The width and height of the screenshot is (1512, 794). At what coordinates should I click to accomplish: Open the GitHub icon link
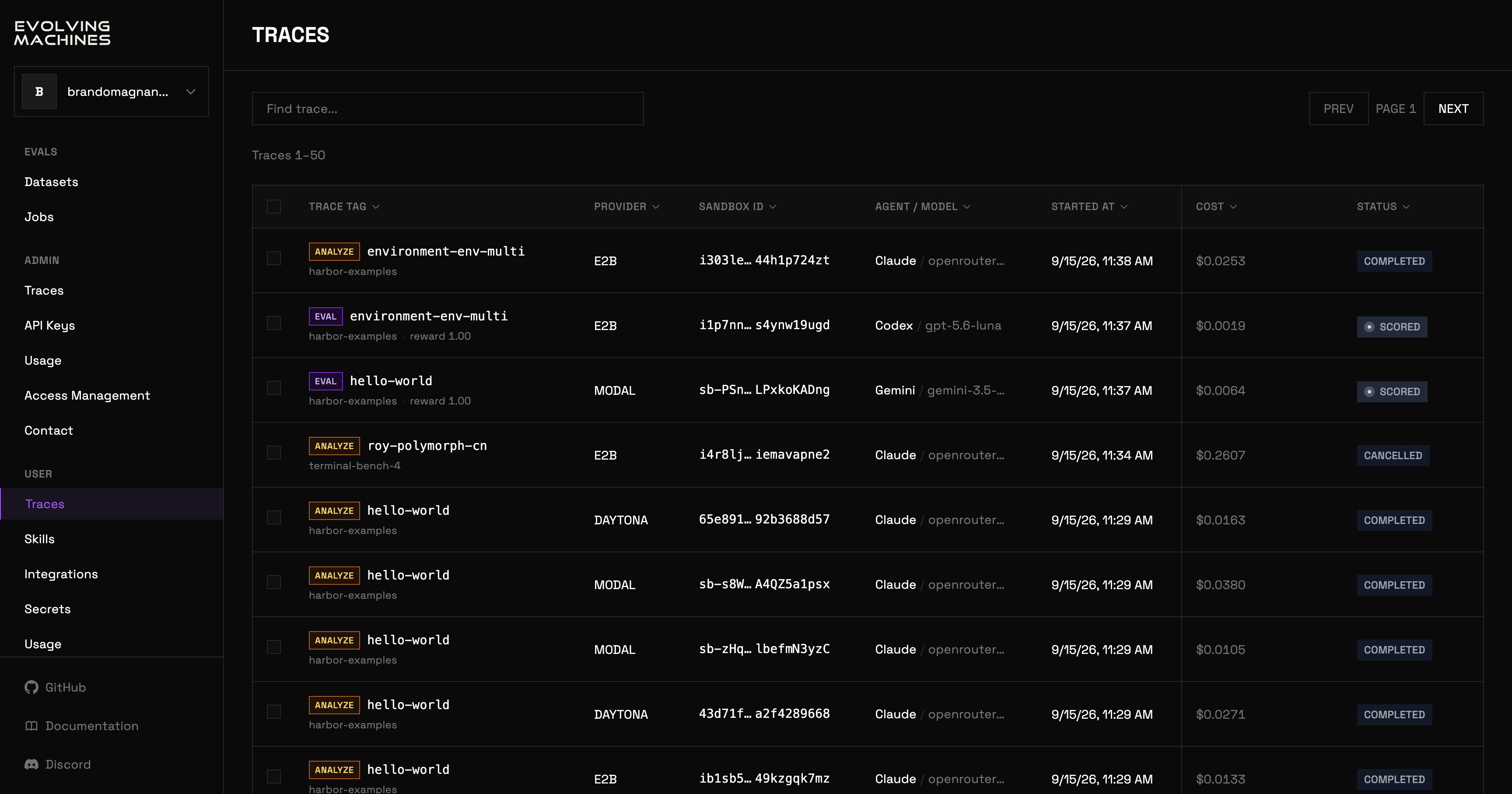tap(31, 687)
